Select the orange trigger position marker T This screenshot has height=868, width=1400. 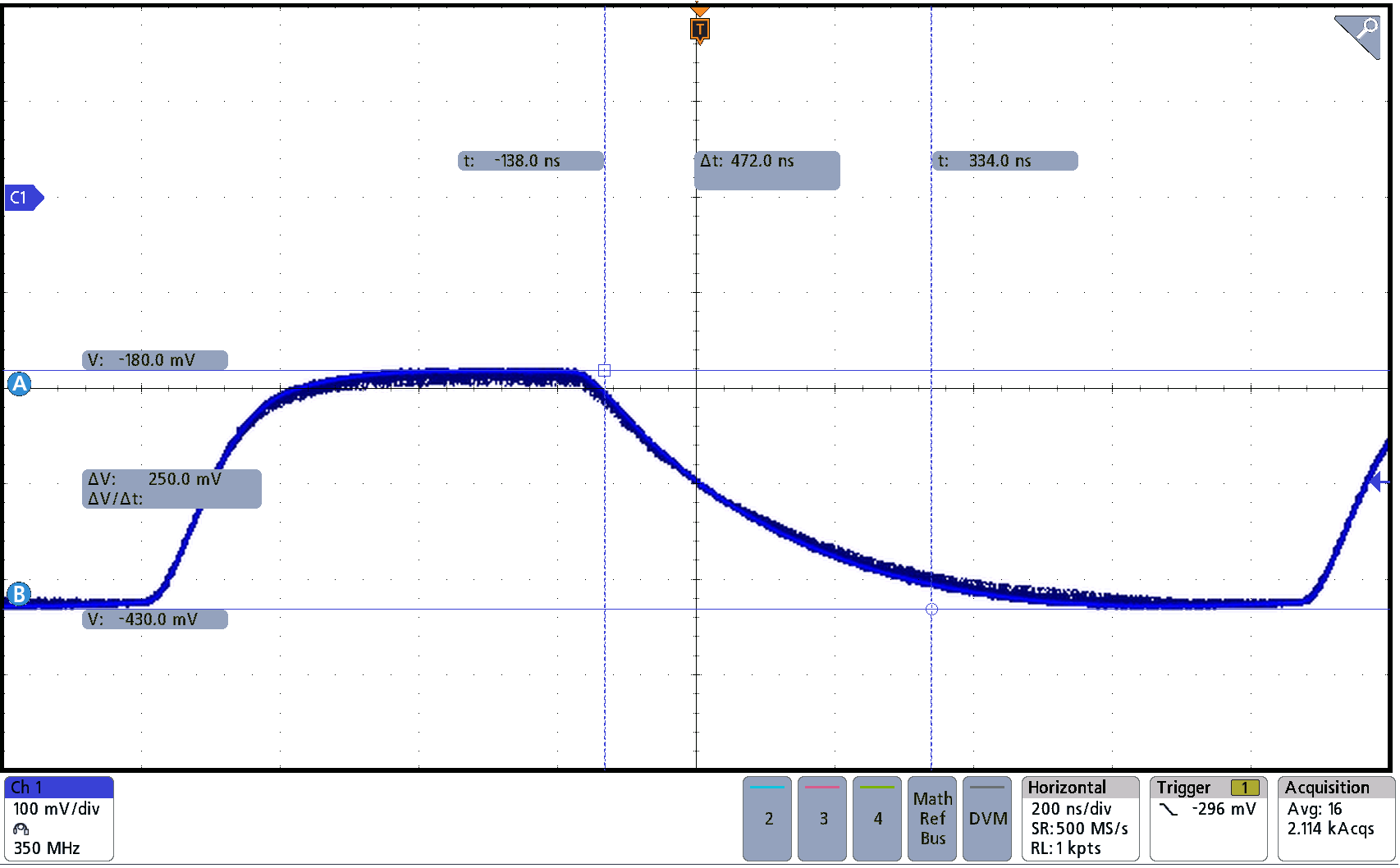(x=699, y=30)
